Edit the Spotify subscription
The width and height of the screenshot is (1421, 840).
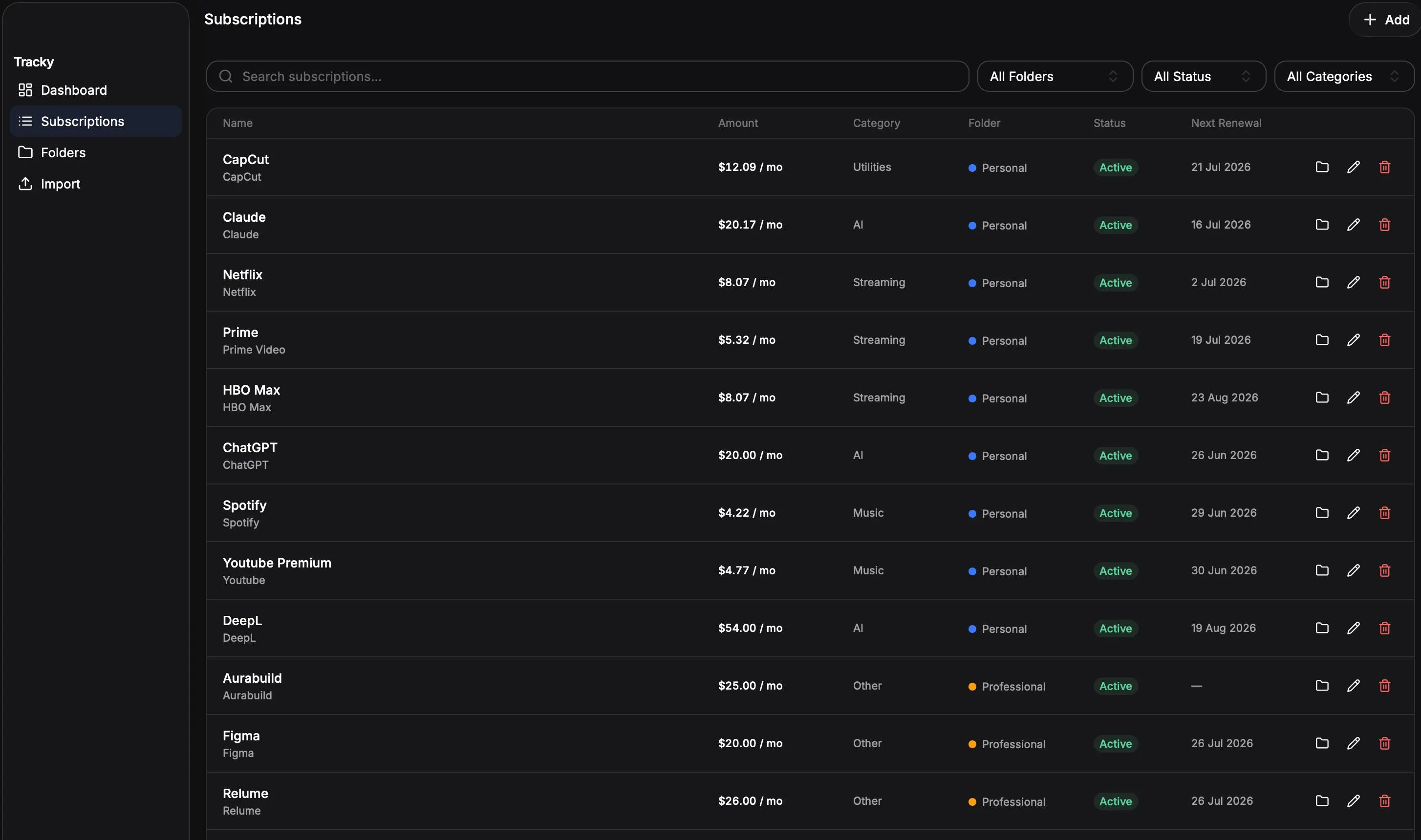point(1353,513)
